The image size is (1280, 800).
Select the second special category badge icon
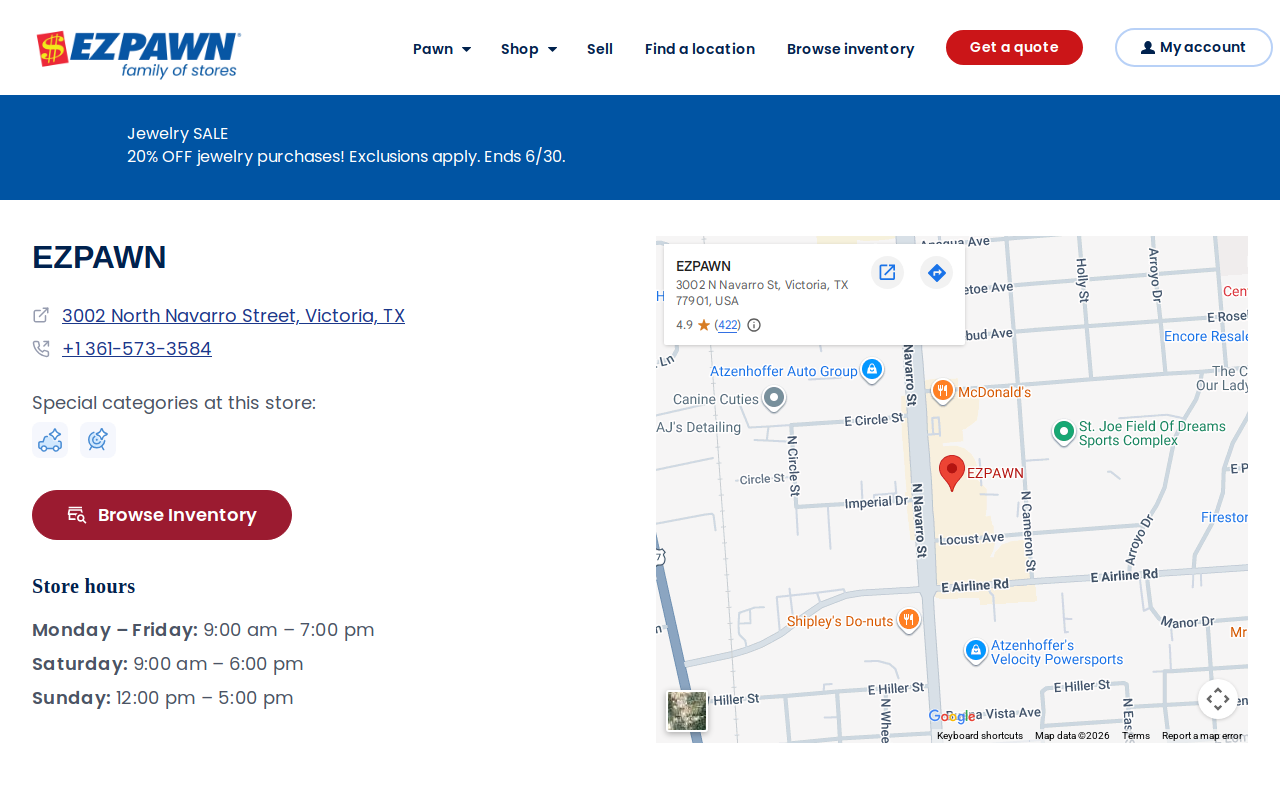pyautogui.click(x=98, y=440)
